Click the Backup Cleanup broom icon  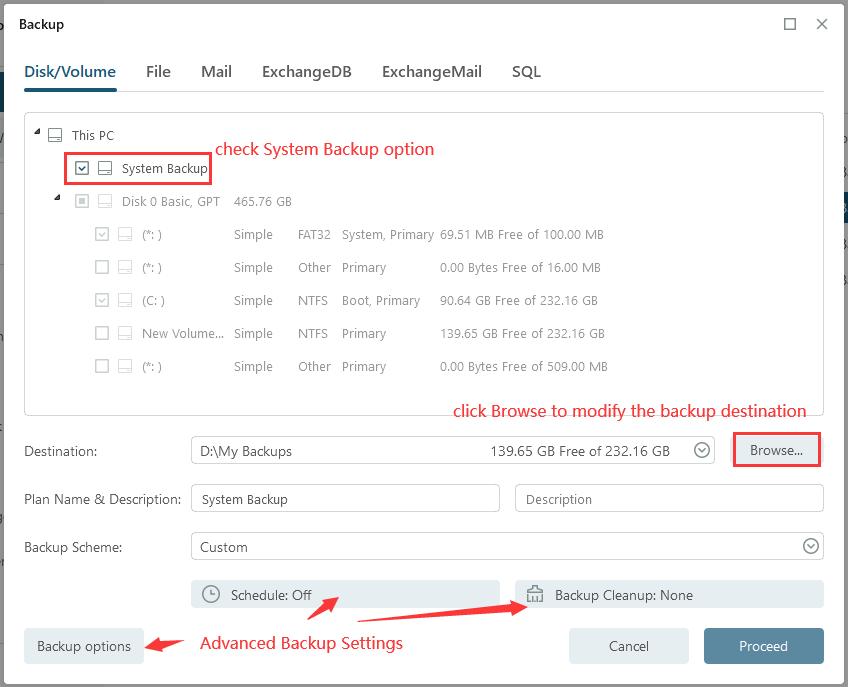[x=535, y=594]
